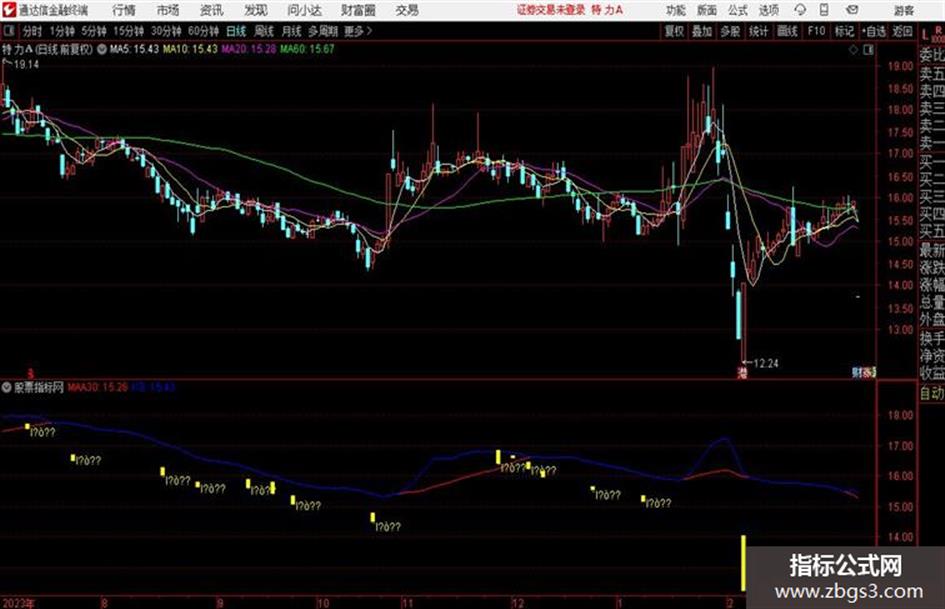
Task: Click the MA10: 15.43 label
Action: 190,49
